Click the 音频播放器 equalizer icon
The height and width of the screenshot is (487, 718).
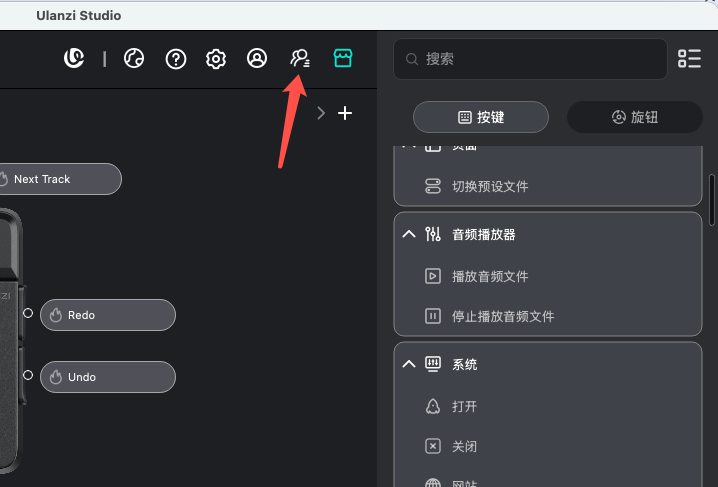click(433, 234)
